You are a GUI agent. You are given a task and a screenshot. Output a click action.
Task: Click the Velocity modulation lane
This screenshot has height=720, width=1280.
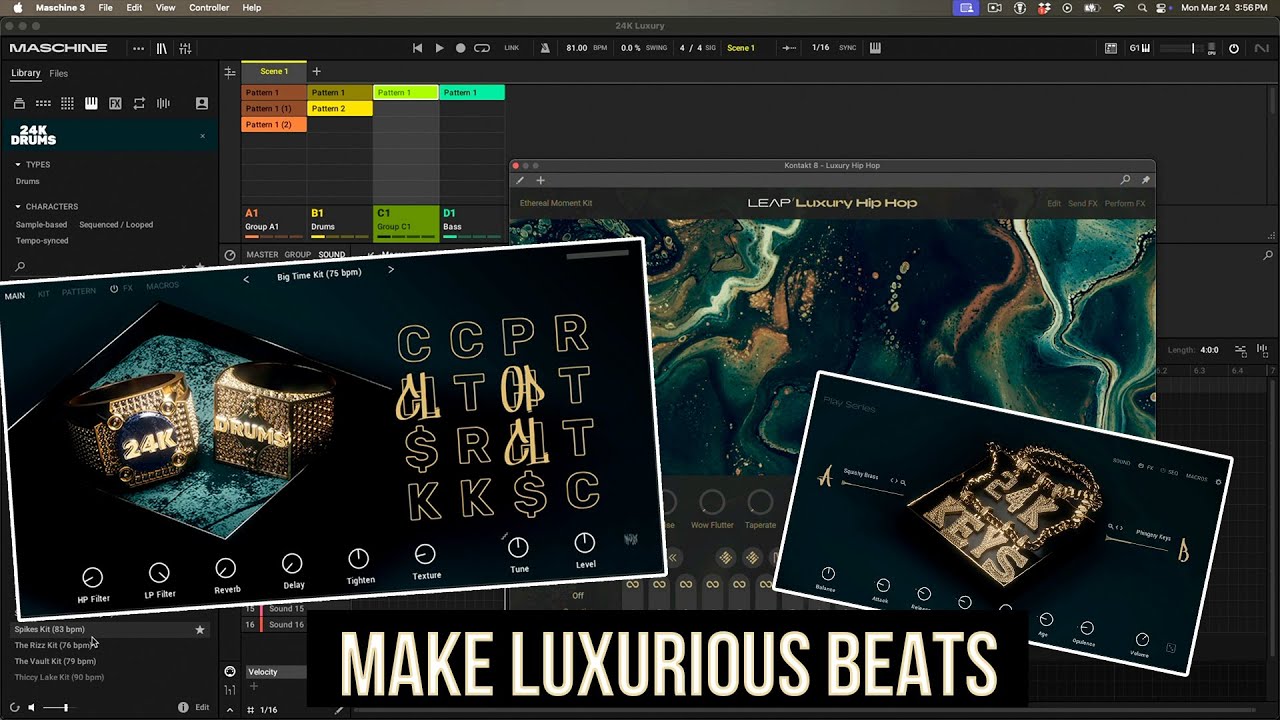276,672
